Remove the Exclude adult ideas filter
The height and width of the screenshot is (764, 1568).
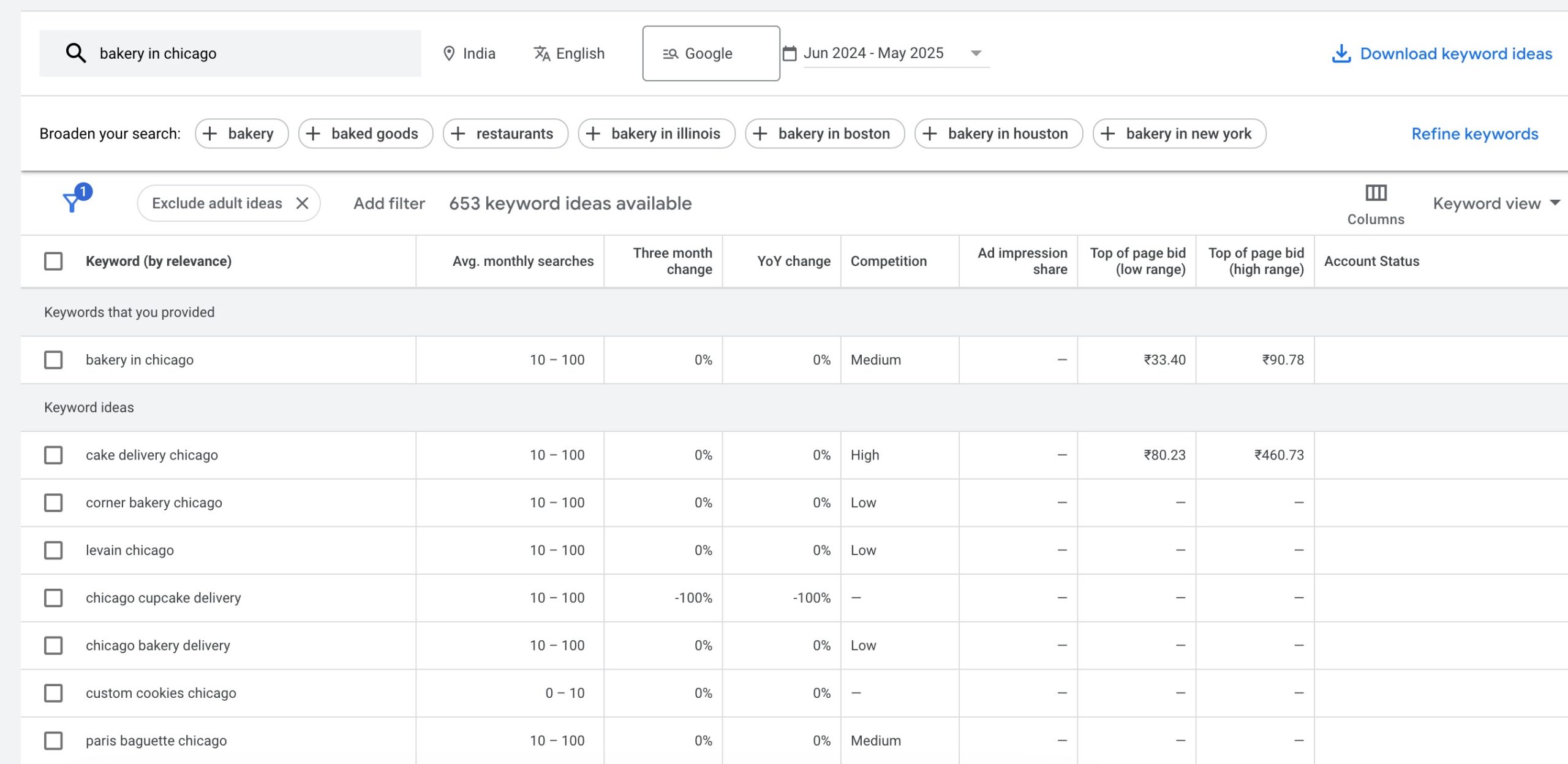pyautogui.click(x=302, y=203)
